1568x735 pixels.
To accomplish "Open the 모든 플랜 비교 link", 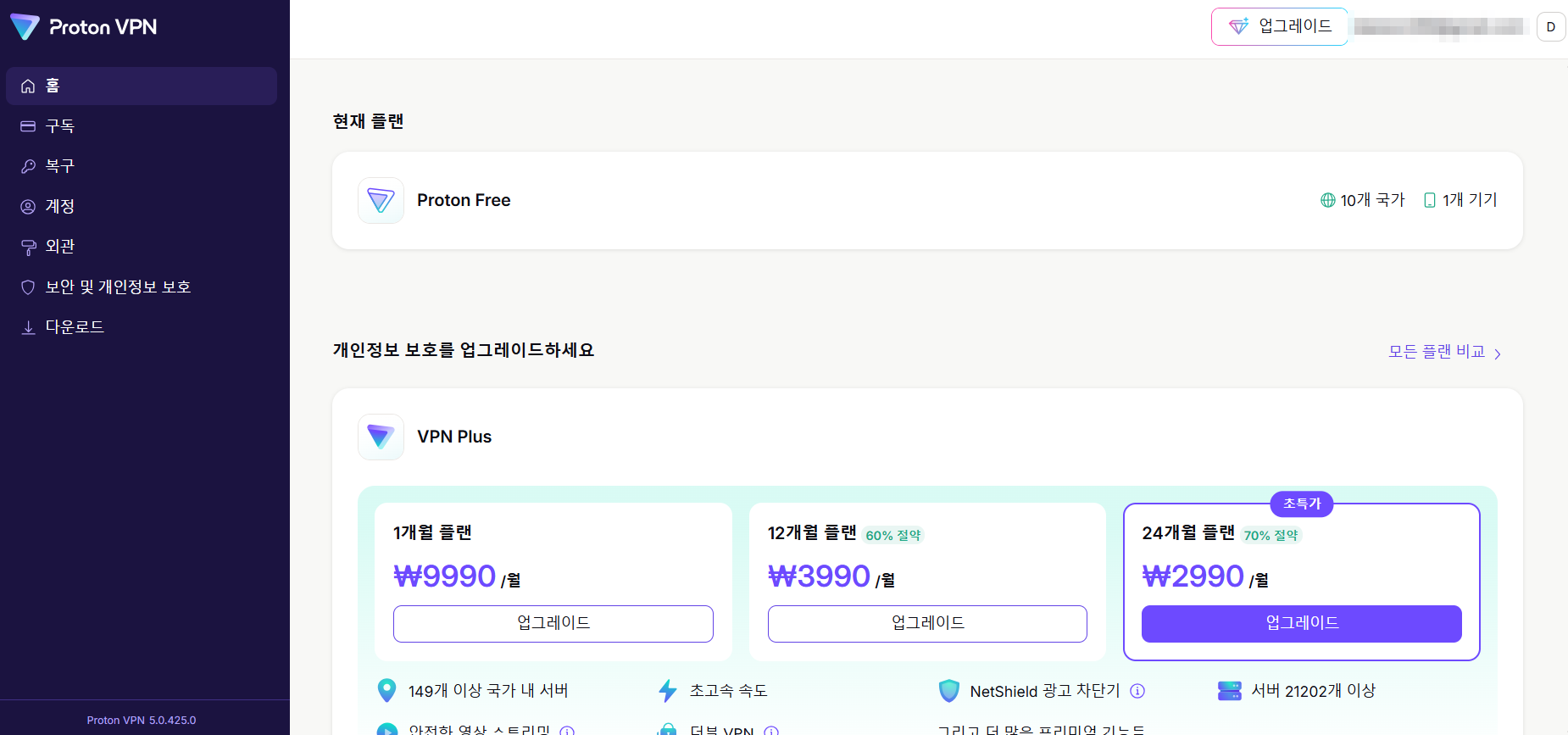I will pyautogui.click(x=1444, y=352).
